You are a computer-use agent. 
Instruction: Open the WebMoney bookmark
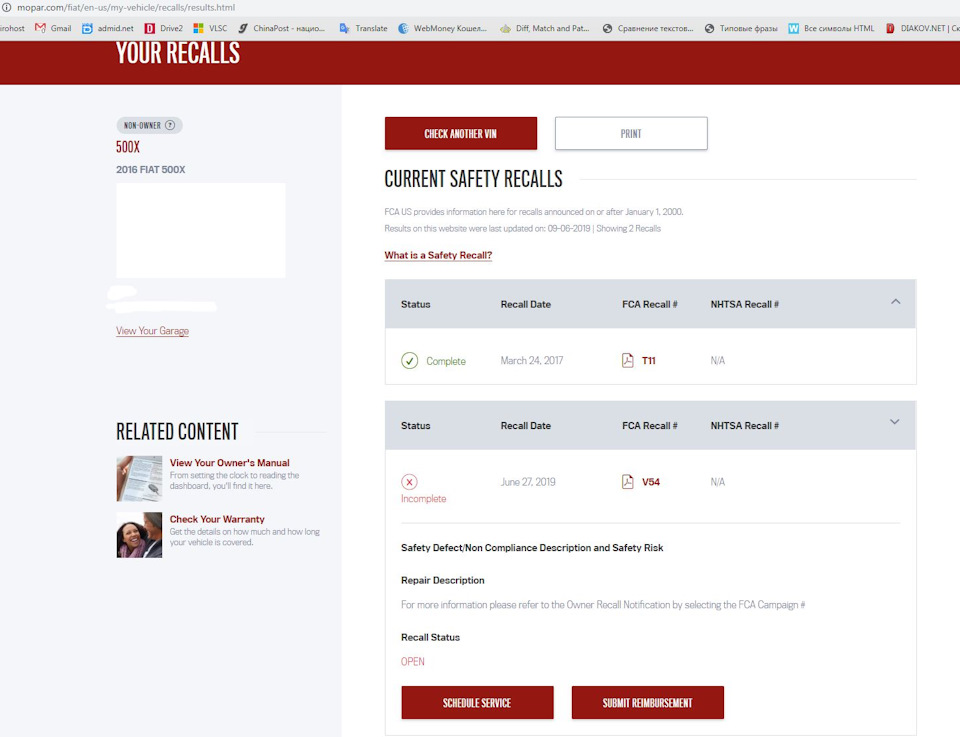[x=442, y=28]
